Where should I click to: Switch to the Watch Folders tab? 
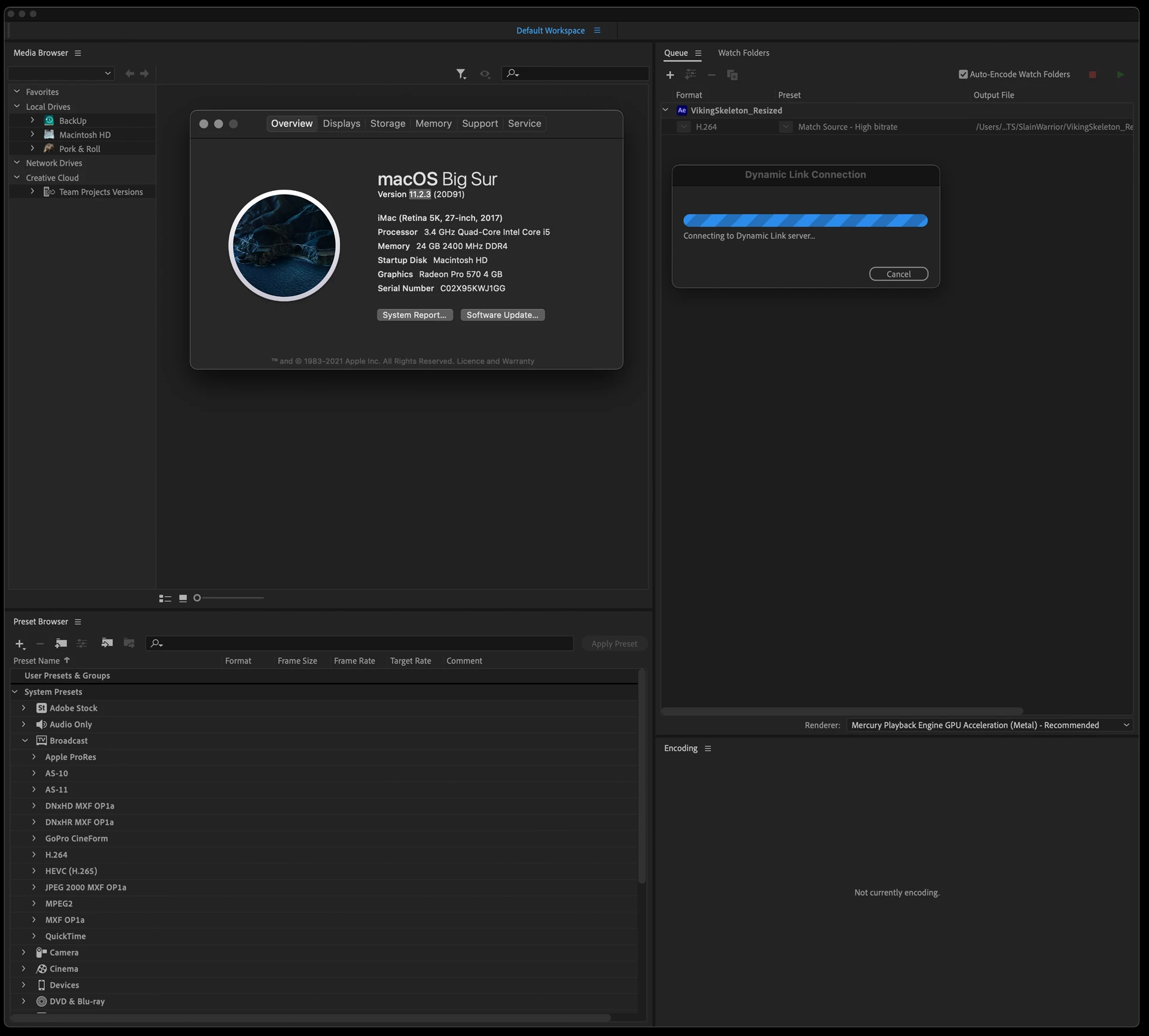tap(743, 53)
